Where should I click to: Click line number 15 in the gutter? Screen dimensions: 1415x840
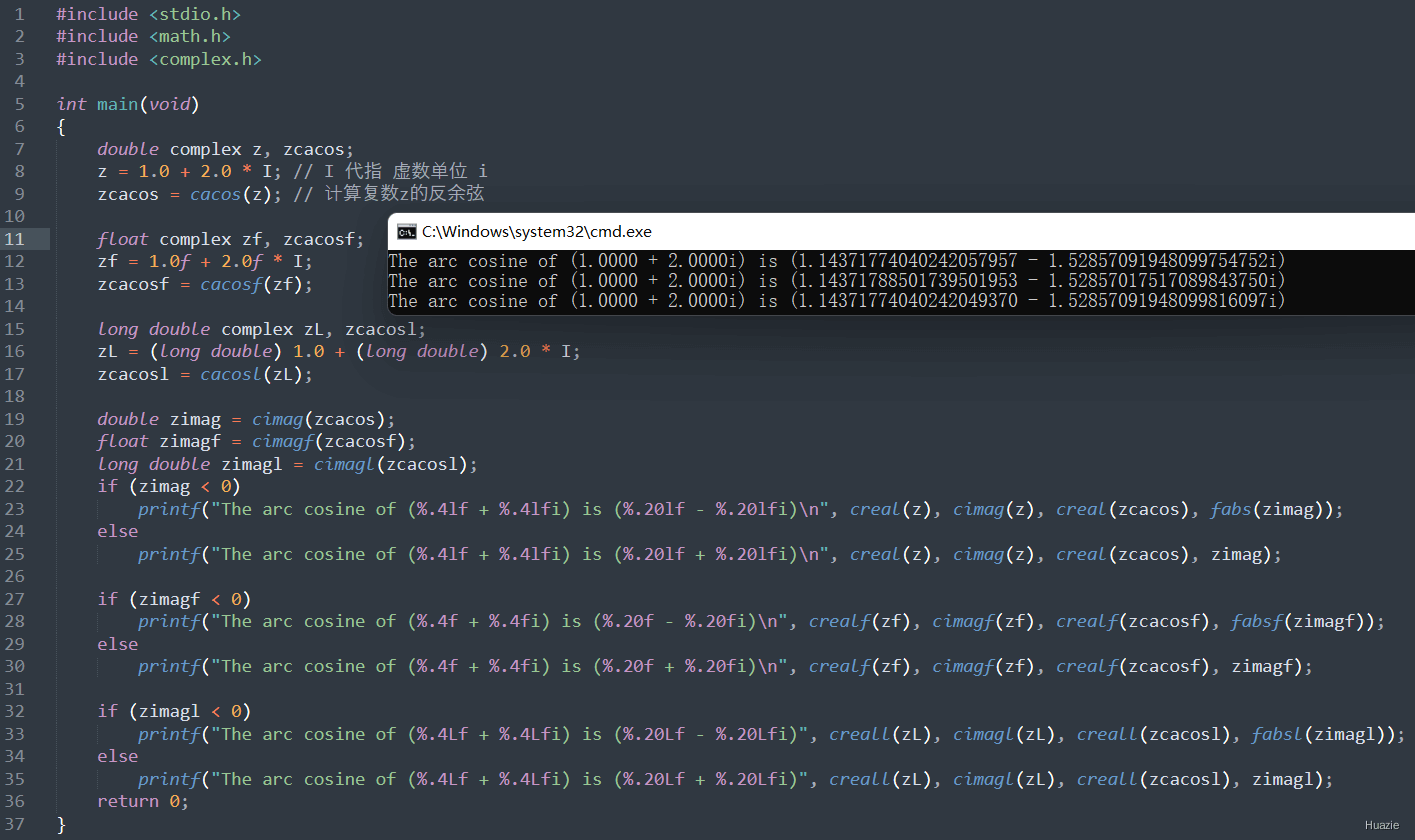[x=15, y=329]
